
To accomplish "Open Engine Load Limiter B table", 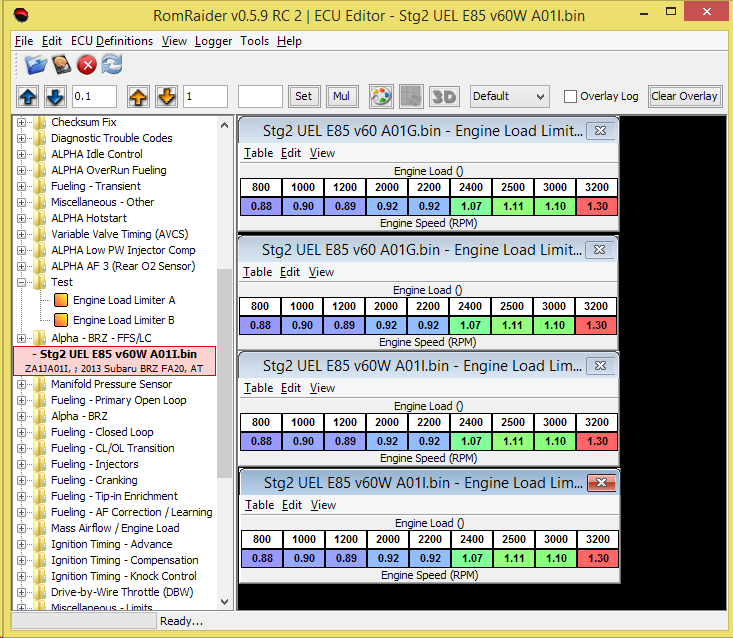I will (123, 320).
